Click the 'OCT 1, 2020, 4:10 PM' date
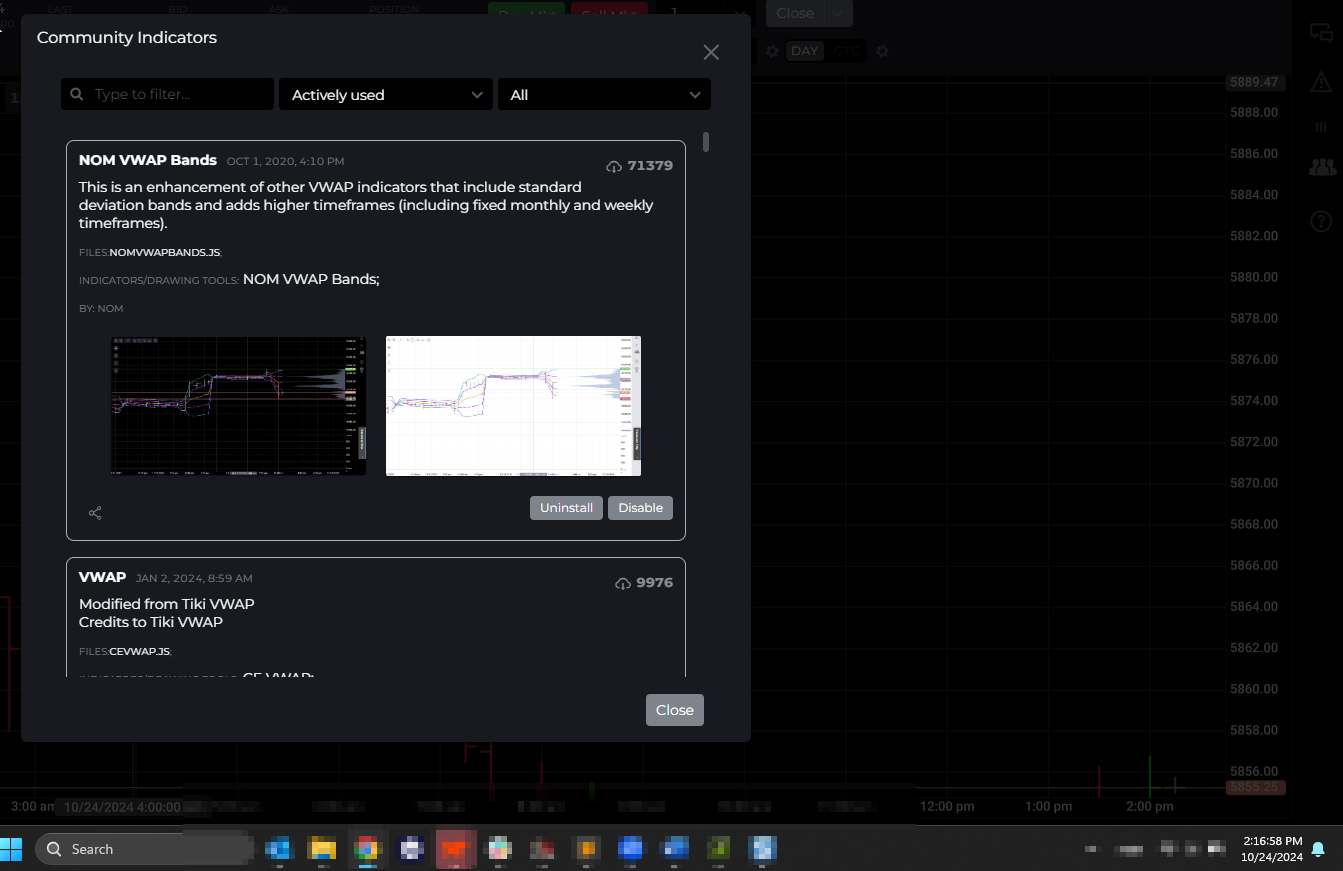This screenshot has height=871, width=1343. point(285,161)
